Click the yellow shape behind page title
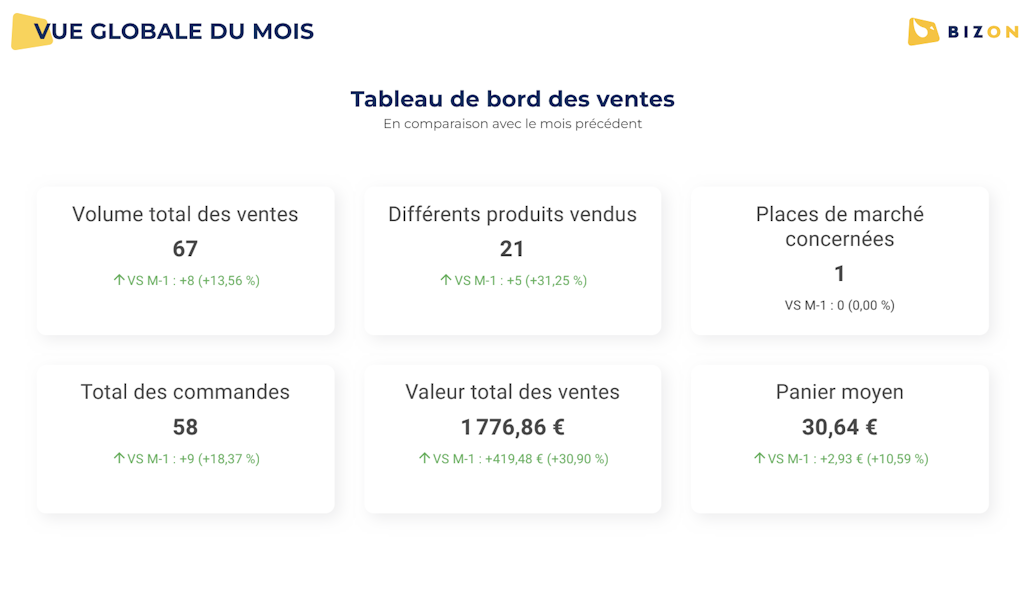 point(32,32)
